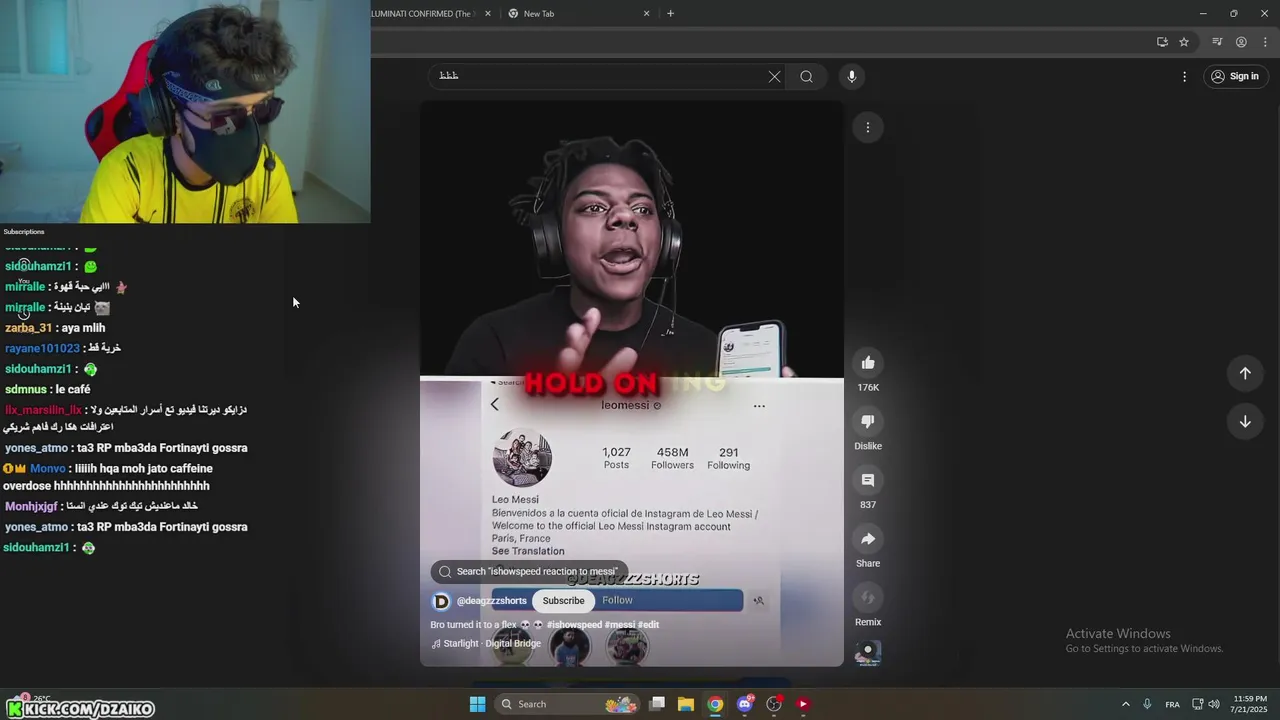Open a new browser tab with plus

coord(670,13)
